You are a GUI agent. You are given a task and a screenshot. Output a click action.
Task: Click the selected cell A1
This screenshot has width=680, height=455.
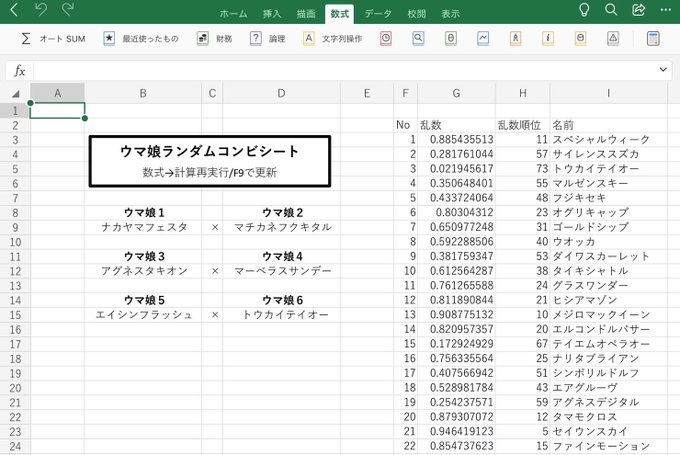pyautogui.click(x=57, y=110)
